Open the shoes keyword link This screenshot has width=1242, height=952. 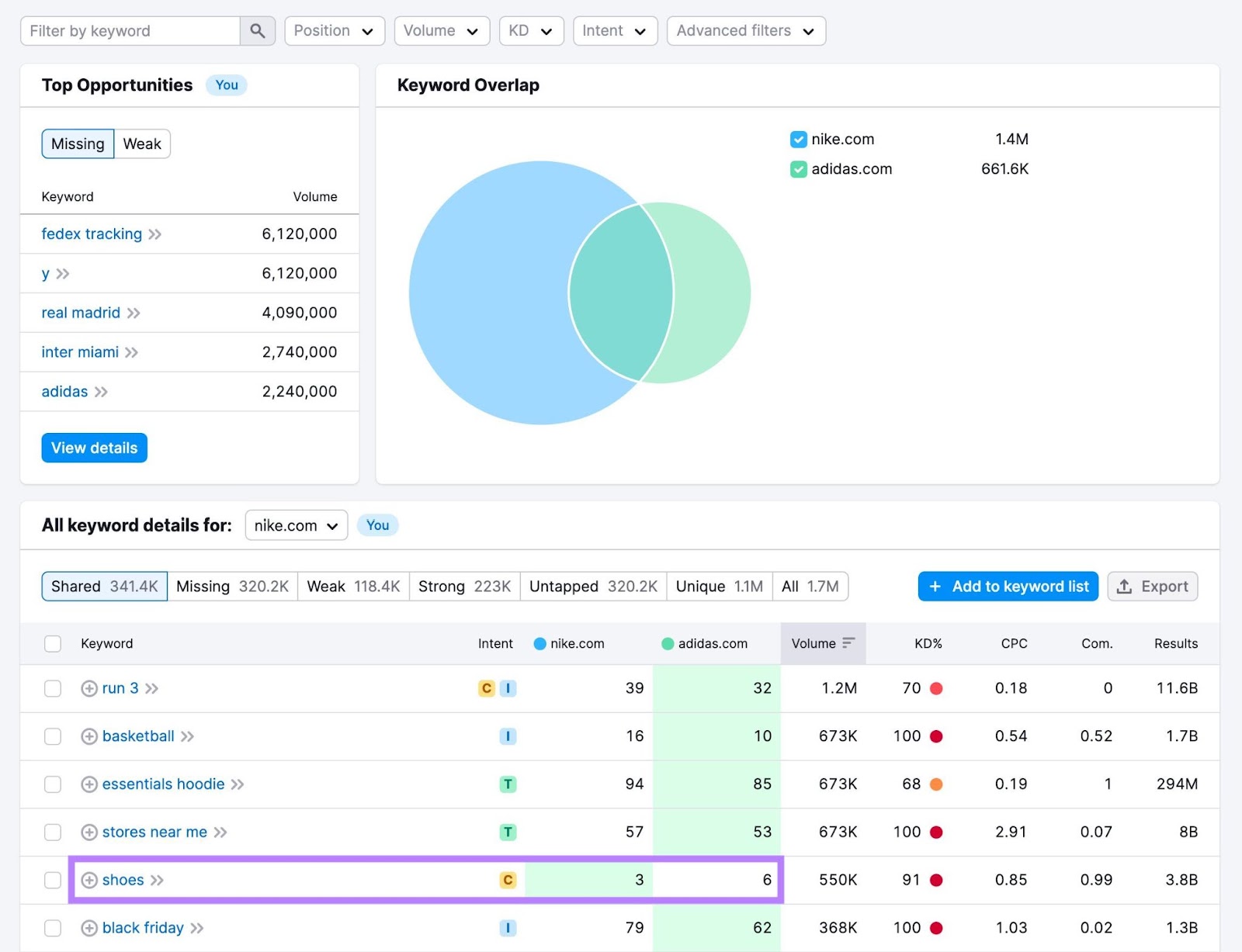coord(123,880)
